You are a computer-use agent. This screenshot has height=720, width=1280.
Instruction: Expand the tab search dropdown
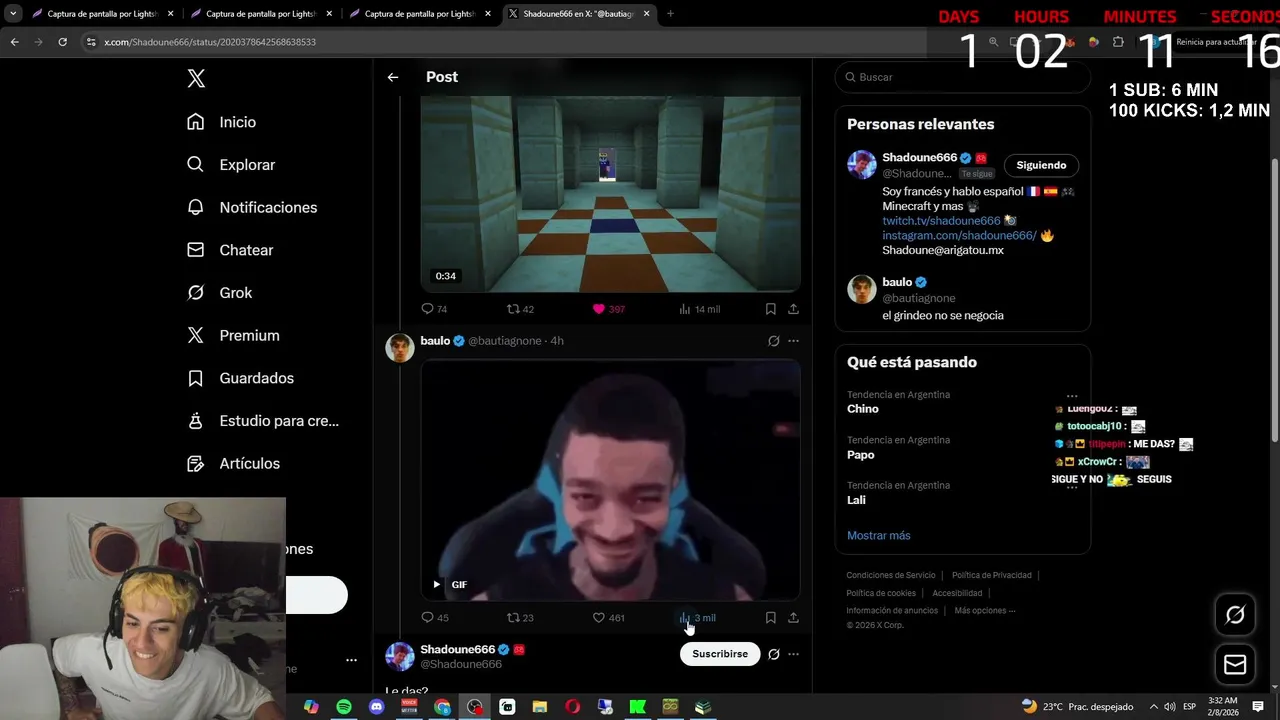pyautogui.click(x=13, y=14)
